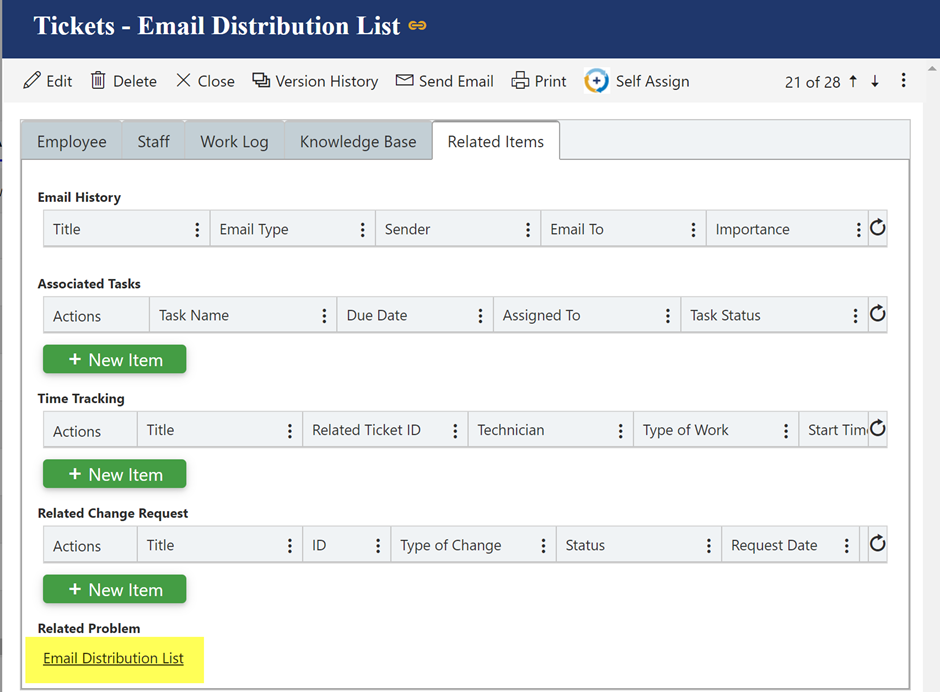The image size is (940, 692).
Task: Open Task Name column options menu
Action: click(324, 315)
